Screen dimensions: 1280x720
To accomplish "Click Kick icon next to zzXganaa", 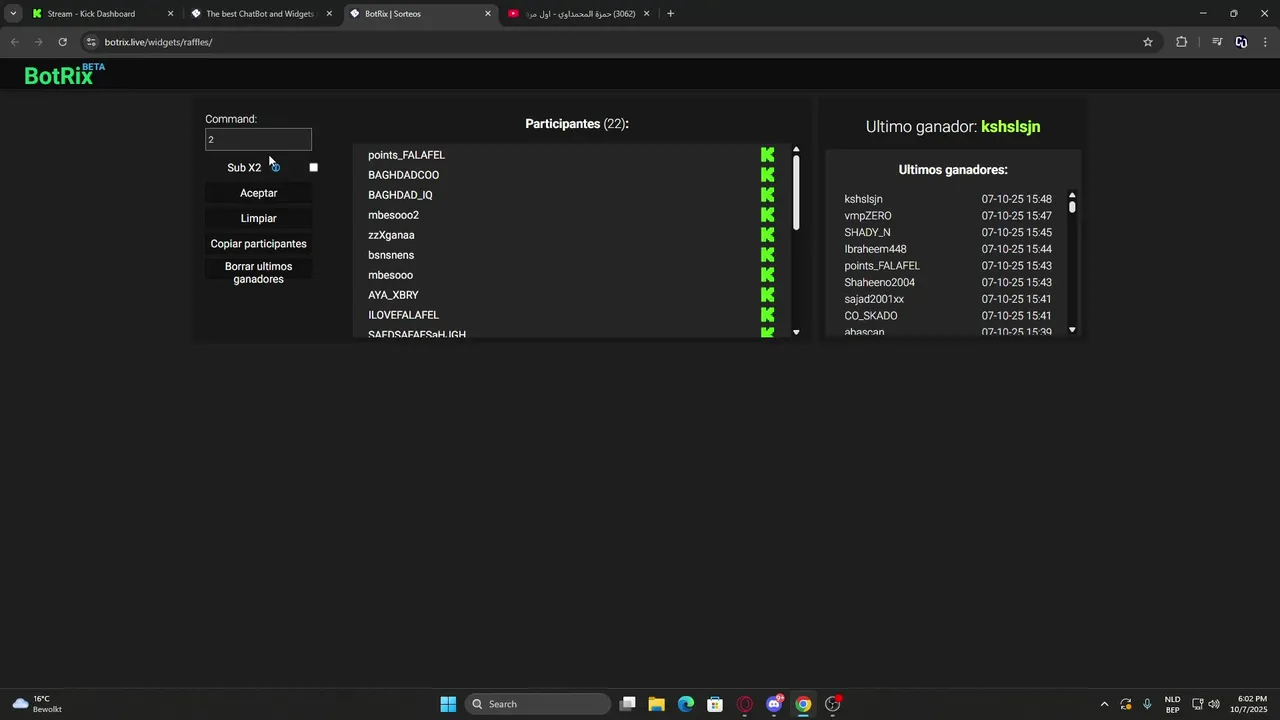I will pyautogui.click(x=767, y=235).
